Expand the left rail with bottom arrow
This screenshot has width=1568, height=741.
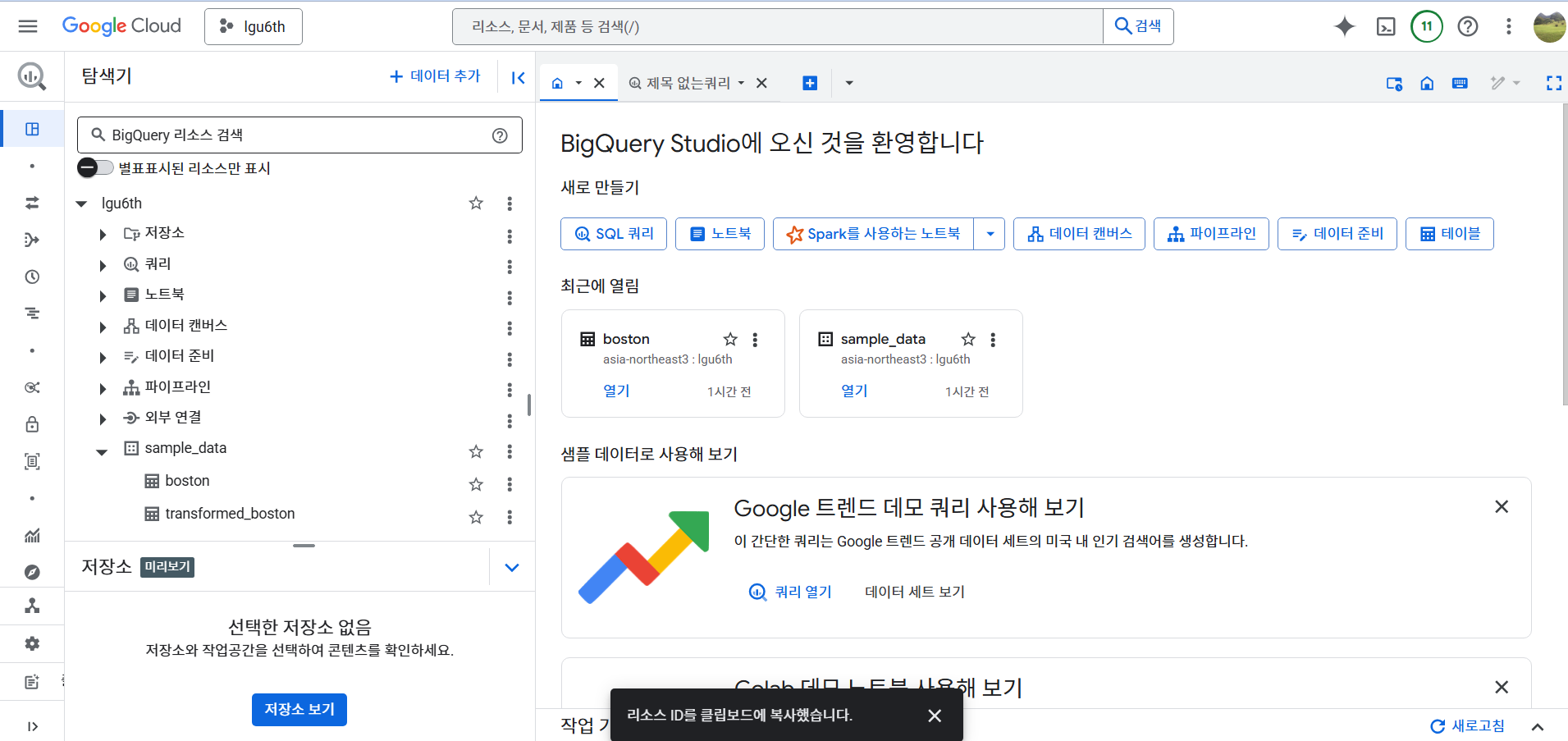32,726
